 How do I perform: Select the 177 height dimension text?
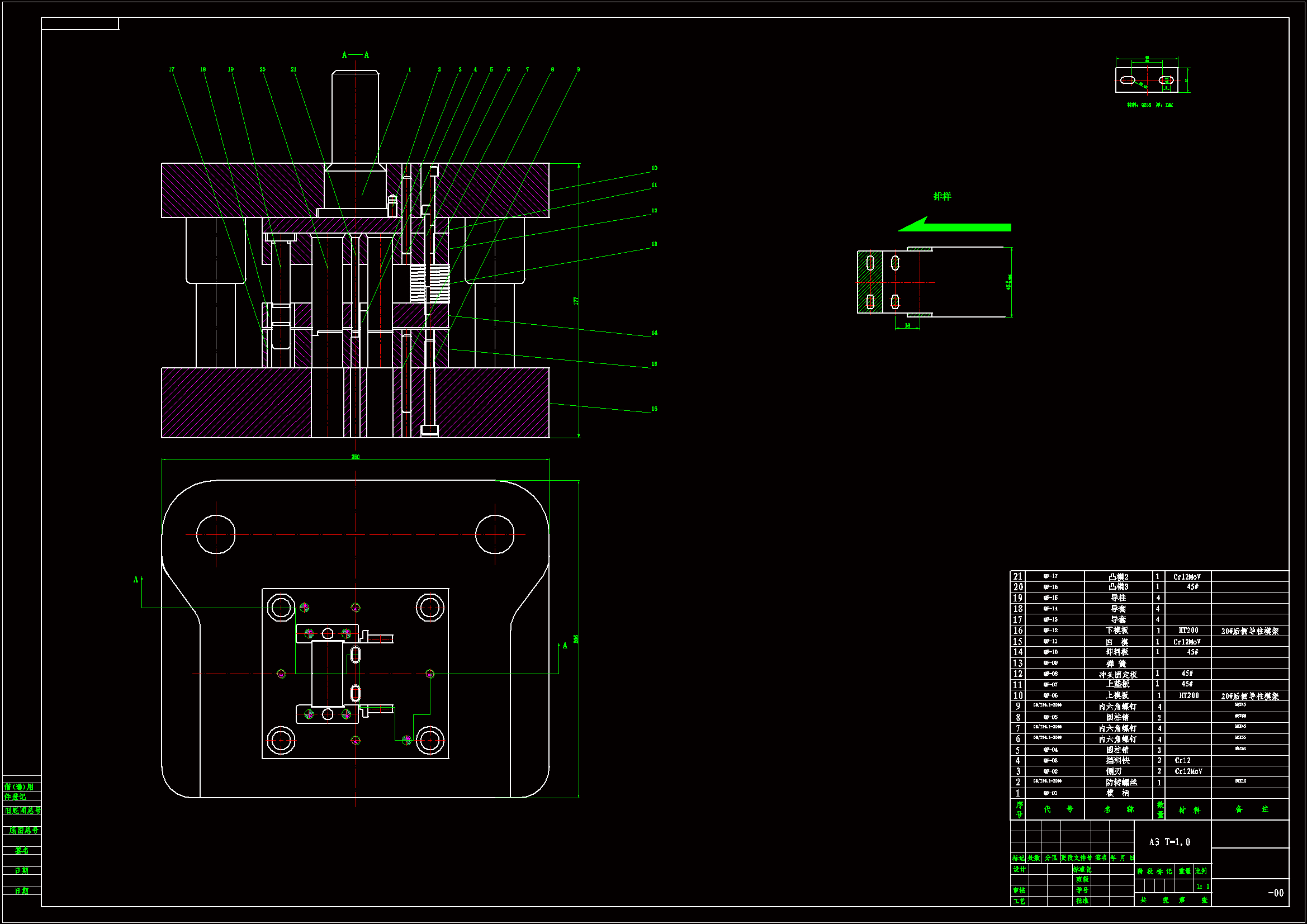point(575,301)
